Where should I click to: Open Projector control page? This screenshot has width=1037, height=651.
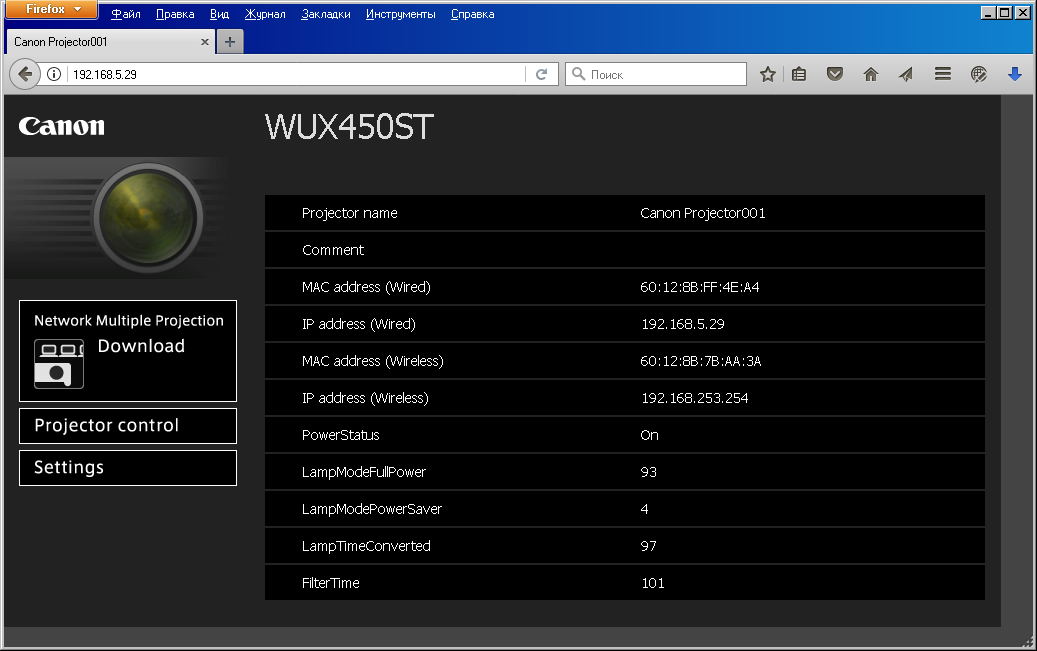128,425
